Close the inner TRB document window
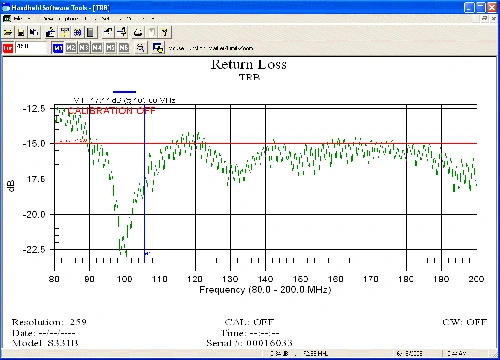 coord(494,19)
